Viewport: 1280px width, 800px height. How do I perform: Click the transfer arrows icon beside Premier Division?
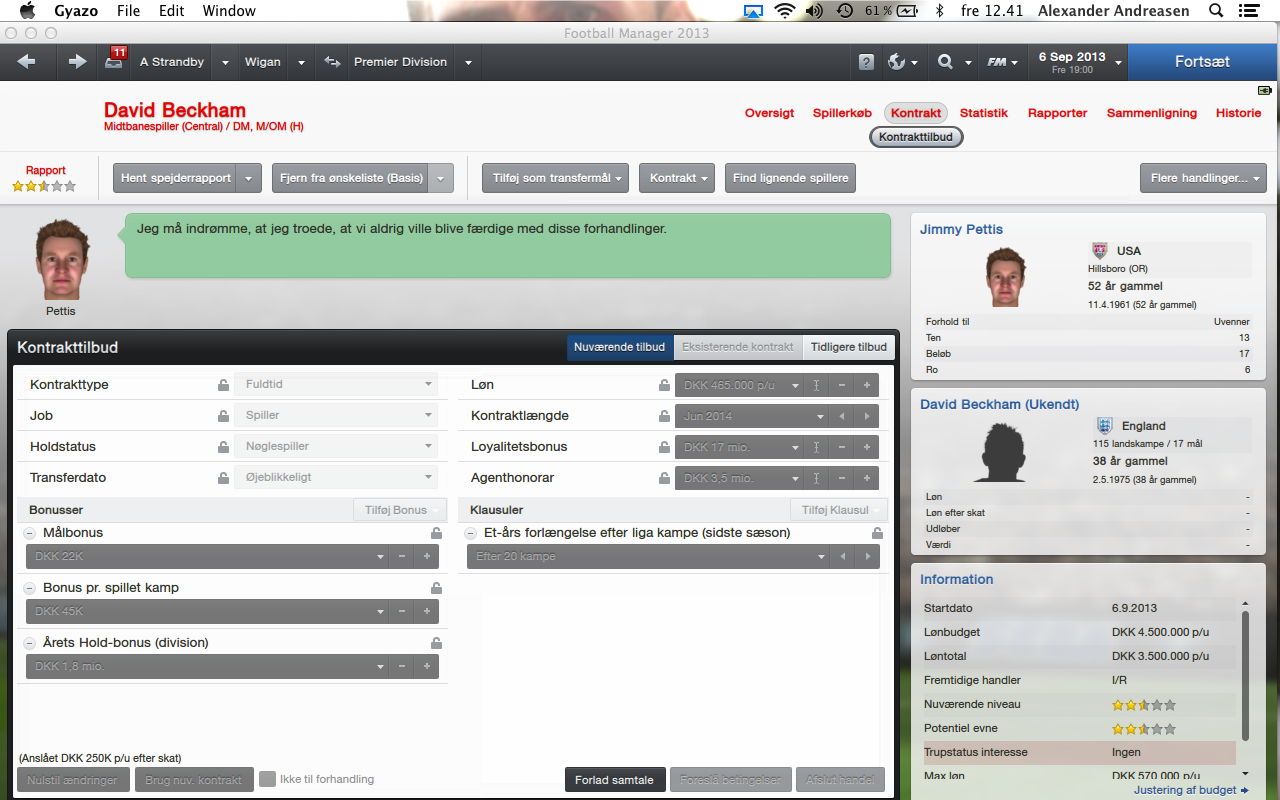(x=332, y=62)
